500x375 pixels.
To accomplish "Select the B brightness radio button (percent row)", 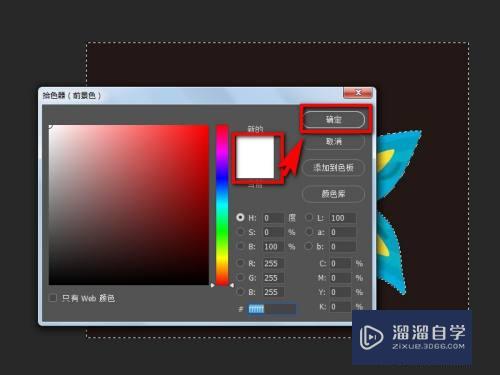I will coord(240,246).
